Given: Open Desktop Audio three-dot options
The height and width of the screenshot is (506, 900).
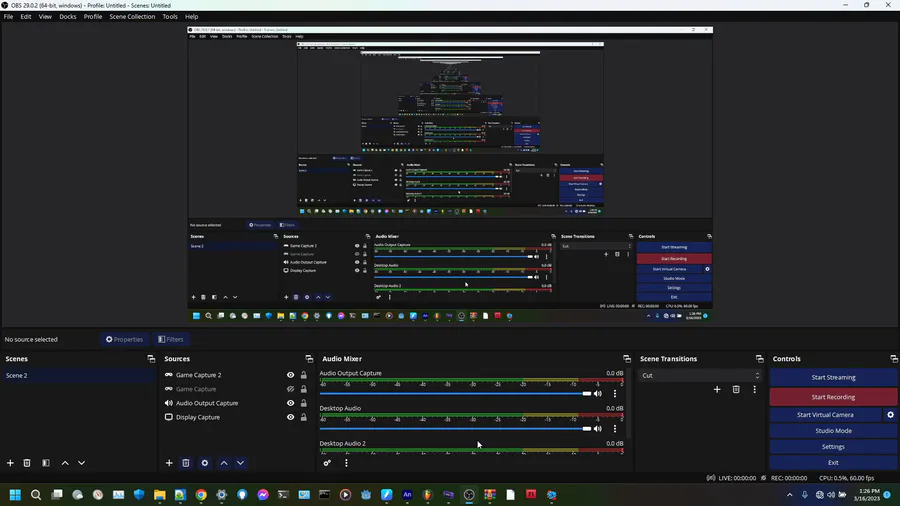Looking at the screenshot, I should tap(615, 429).
